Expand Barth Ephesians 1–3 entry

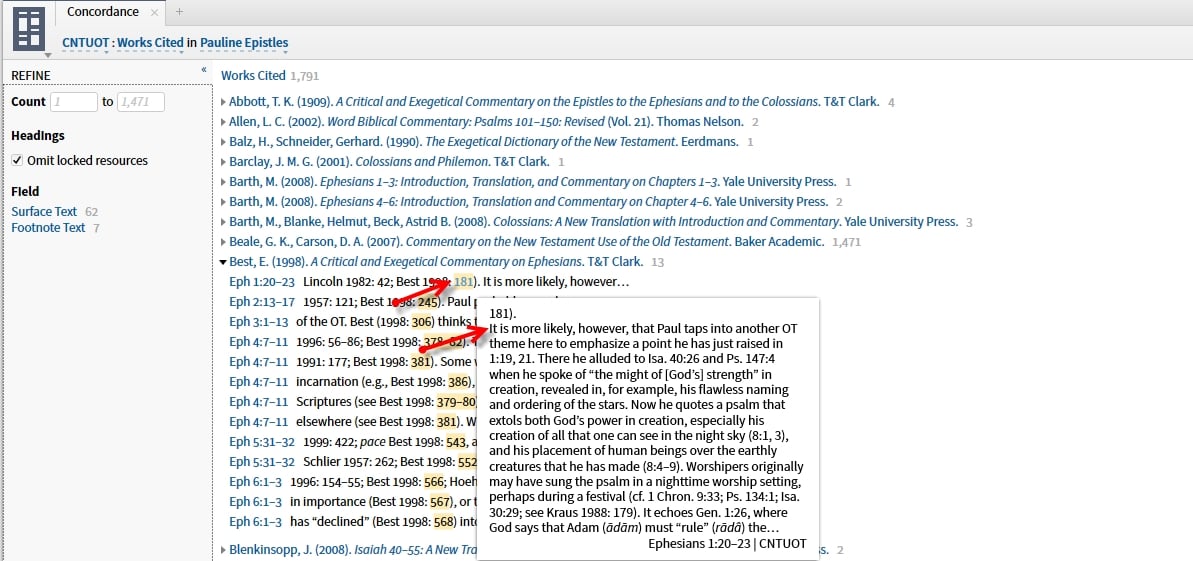pos(223,182)
